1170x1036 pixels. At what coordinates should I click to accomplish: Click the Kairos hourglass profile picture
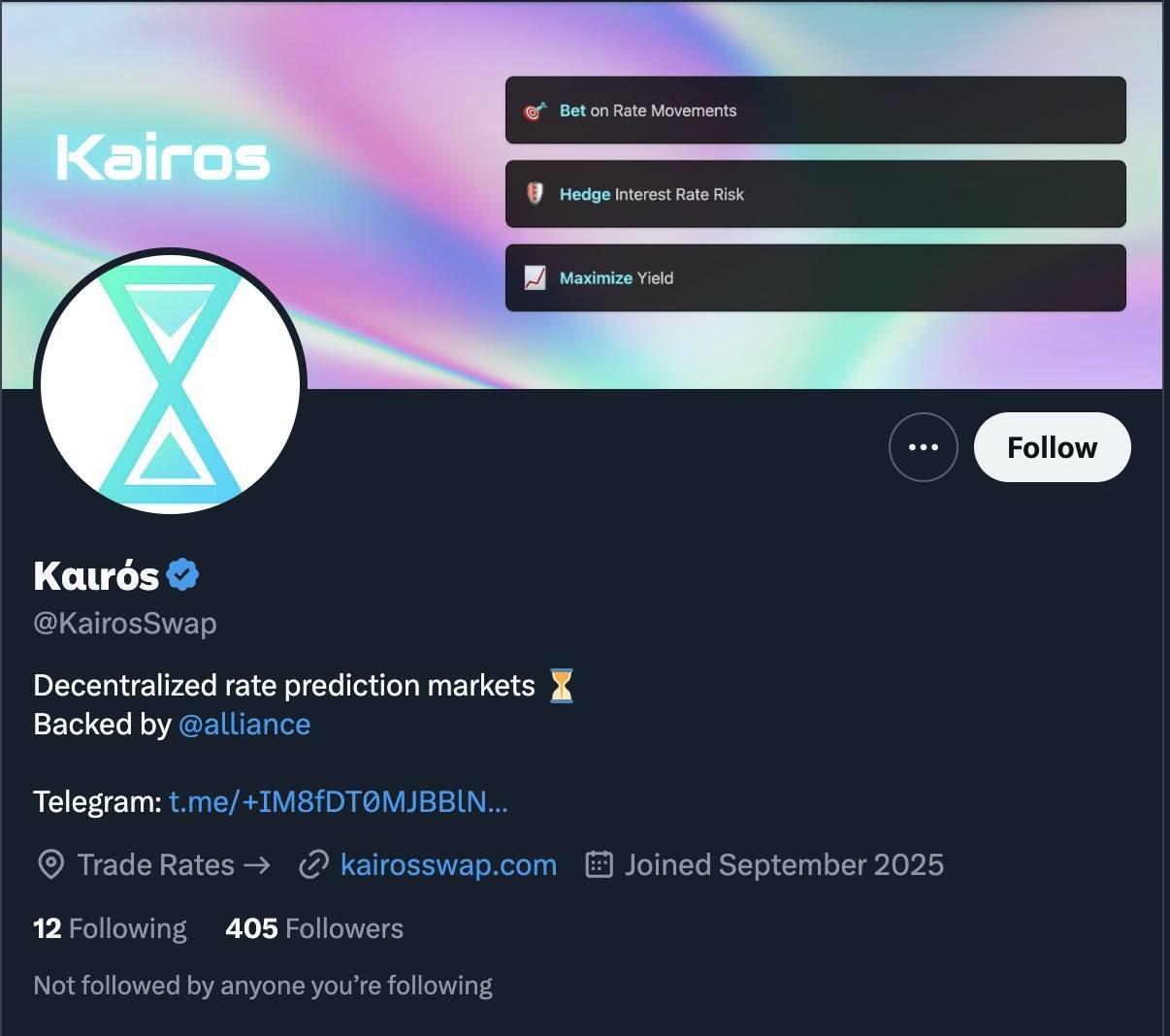click(171, 382)
